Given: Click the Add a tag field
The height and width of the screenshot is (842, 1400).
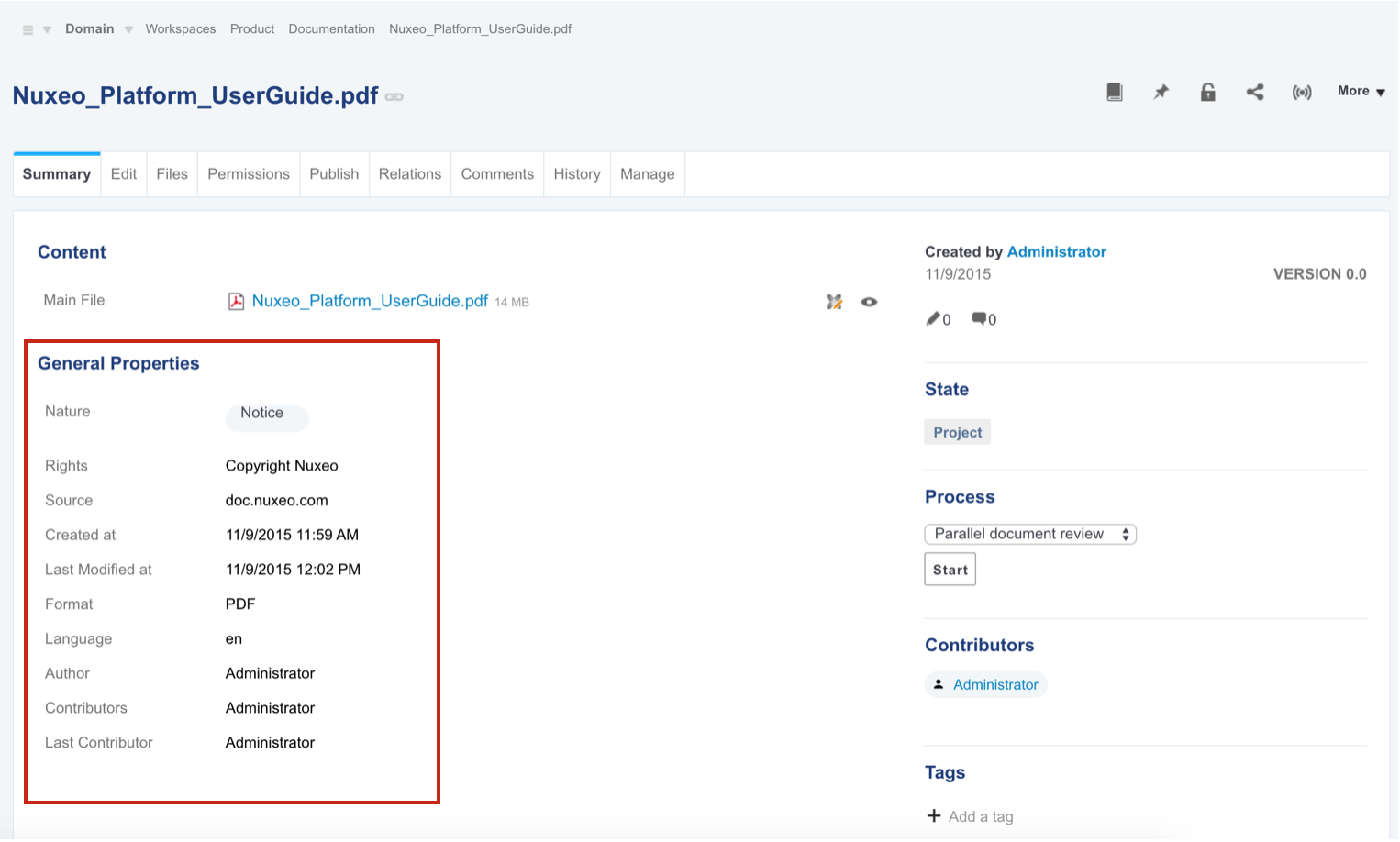Looking at the screenshot, I should [981, 816].
